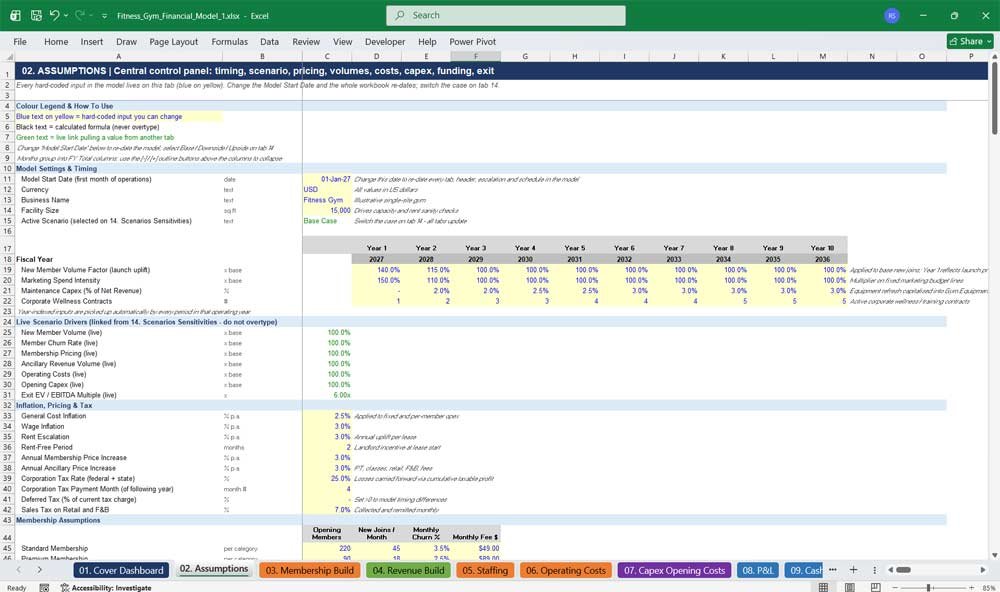This screenshot has width=1000, height=592.
Task: Click the zoom slider handle
Action: 929,588
